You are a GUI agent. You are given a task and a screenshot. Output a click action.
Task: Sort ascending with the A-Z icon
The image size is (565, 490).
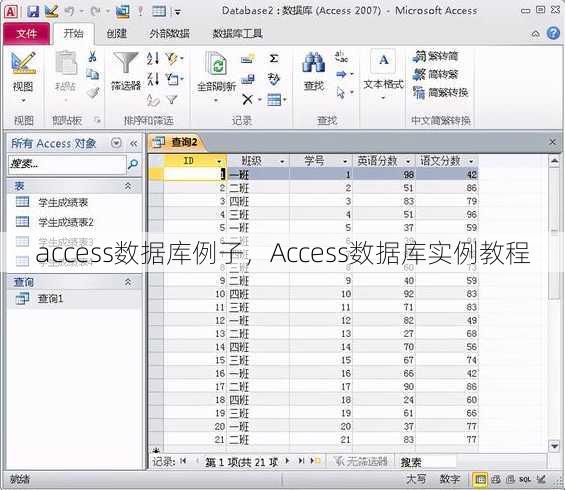click(153, 58)
